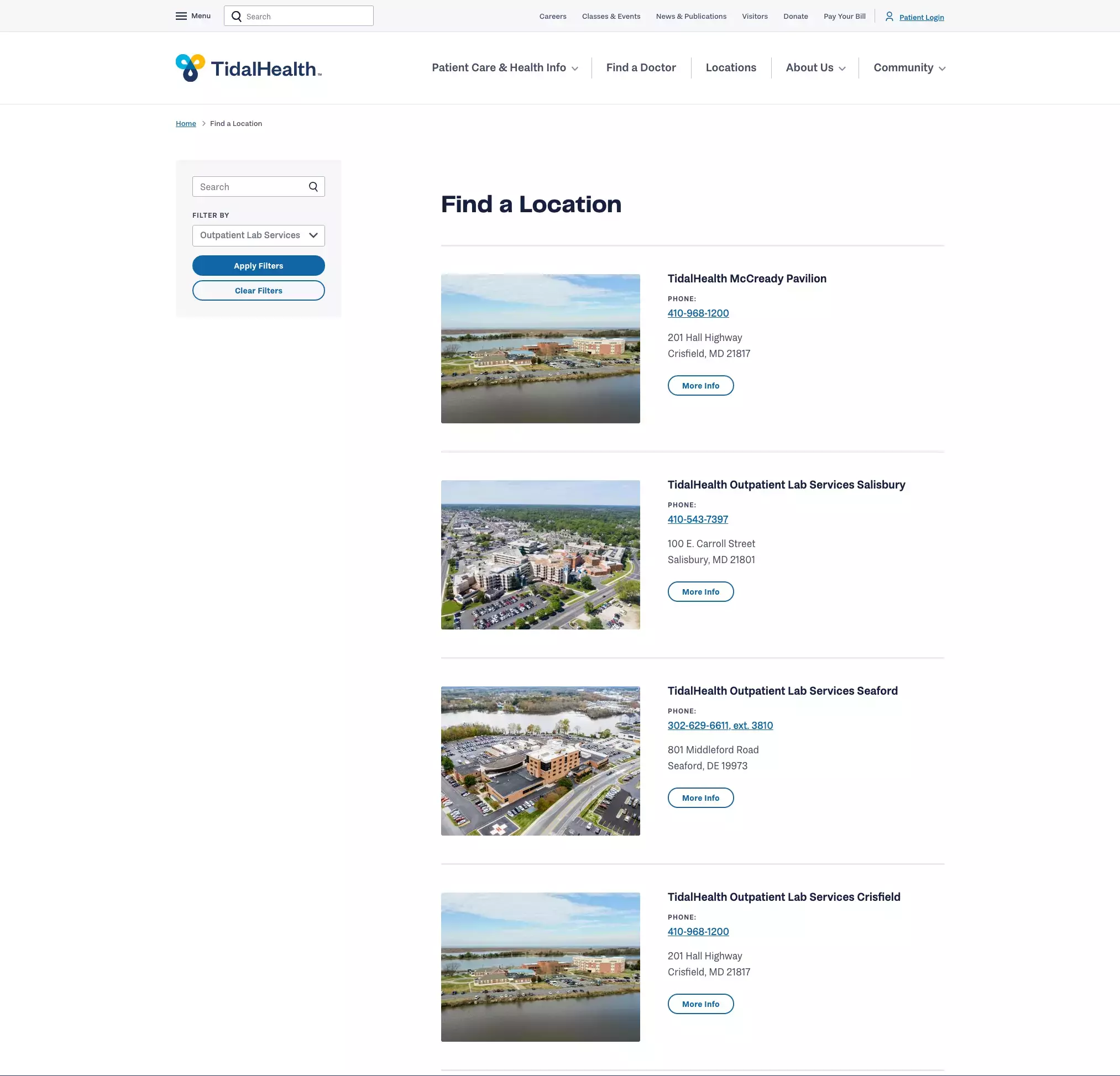This screenshot has height=1076, width=1120.
Task: Click Clear Filters button
Action: 258,290
